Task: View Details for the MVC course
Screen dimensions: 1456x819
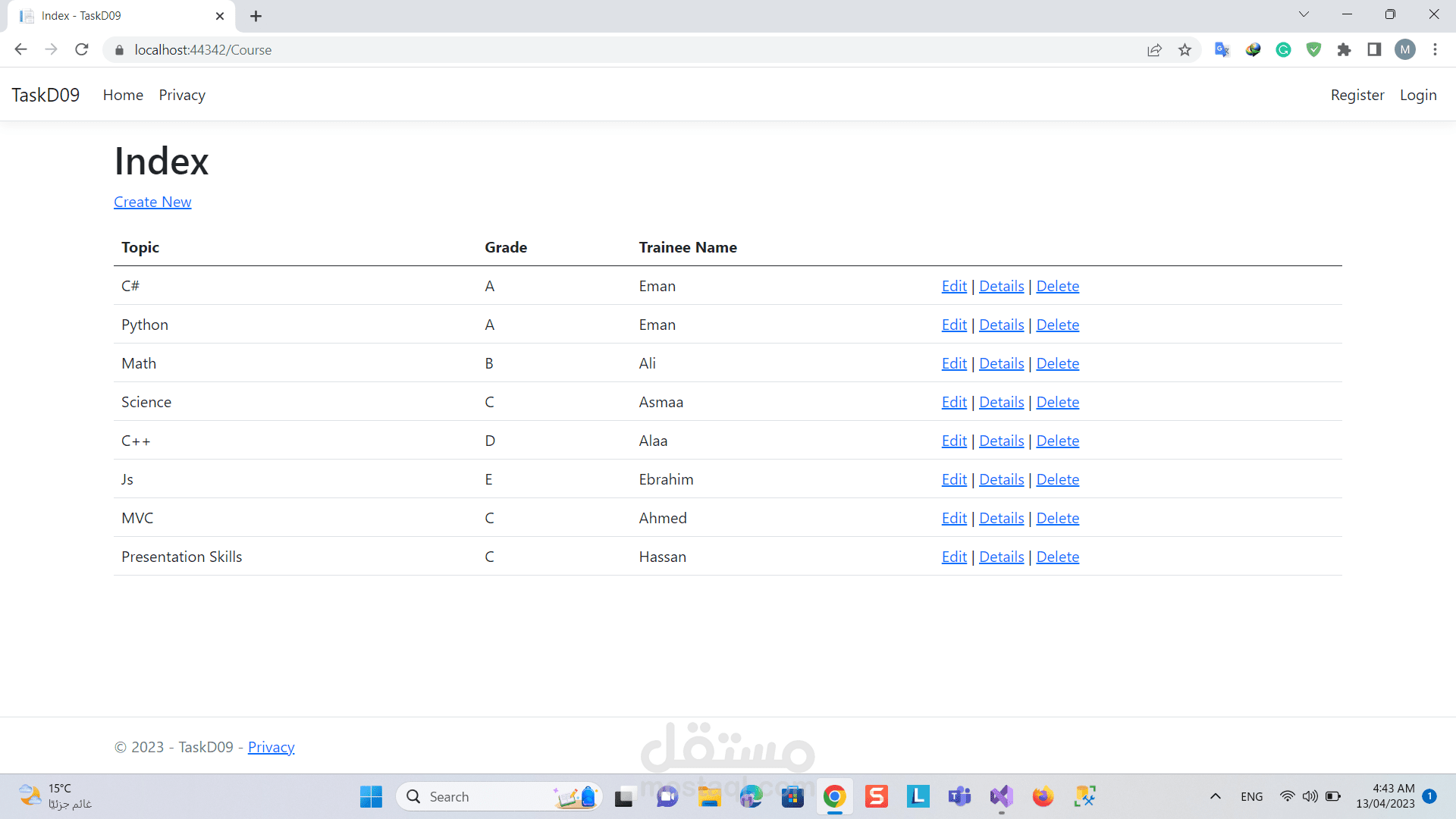Action: 1001,518
